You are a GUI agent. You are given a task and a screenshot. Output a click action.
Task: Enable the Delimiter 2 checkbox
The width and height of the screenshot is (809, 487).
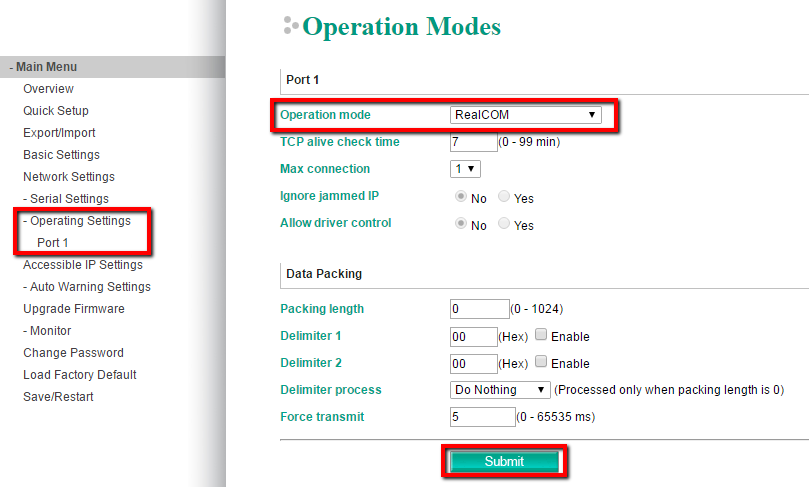pyautogui.click(x=541, y=363)
